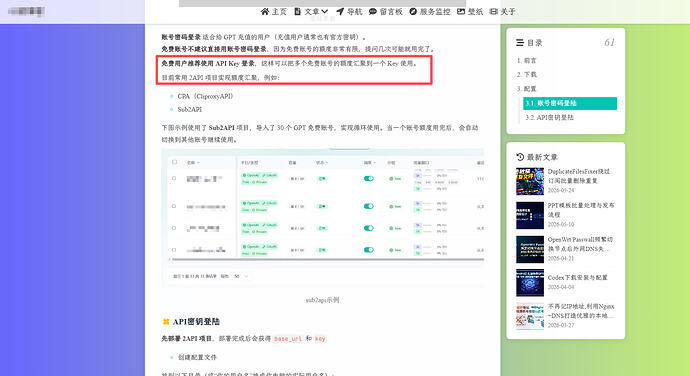Click the Sub2API list item

click(190, 109)
